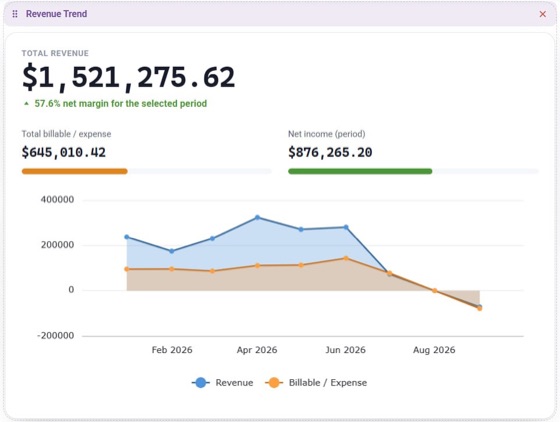Select the Feb 2026 revenue data point
The height and width of the screenshot is (422, 560).
[172, 251]
